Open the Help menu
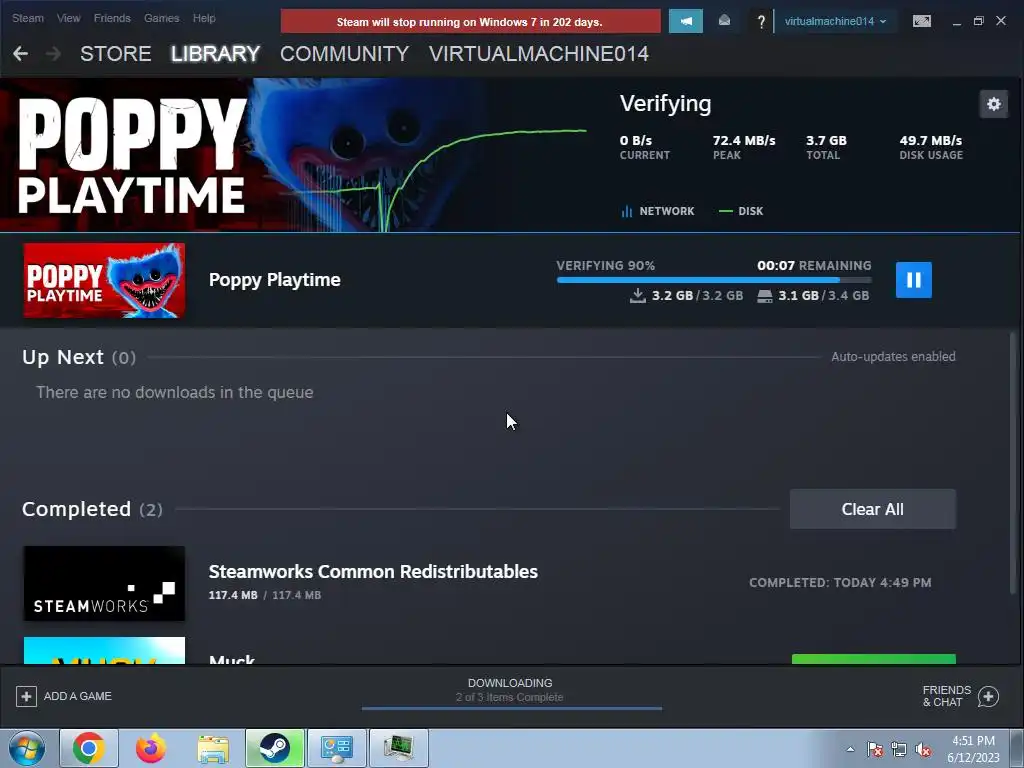 click(204, 18)
